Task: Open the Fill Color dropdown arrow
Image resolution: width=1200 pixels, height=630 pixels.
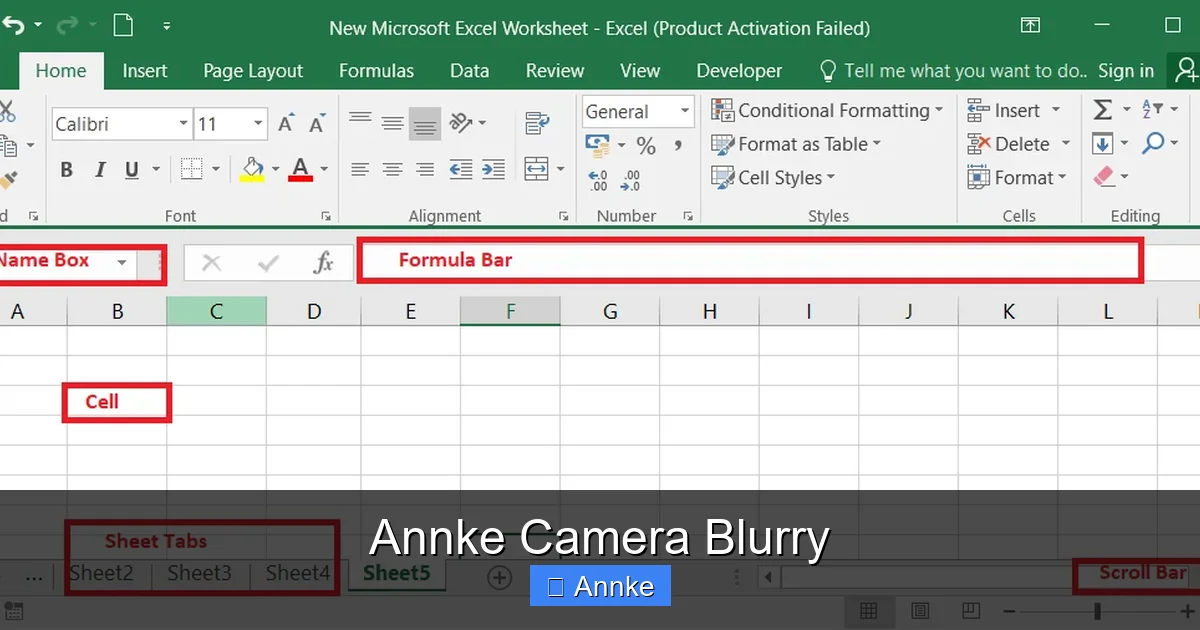Action: click(x=274, y=170)
